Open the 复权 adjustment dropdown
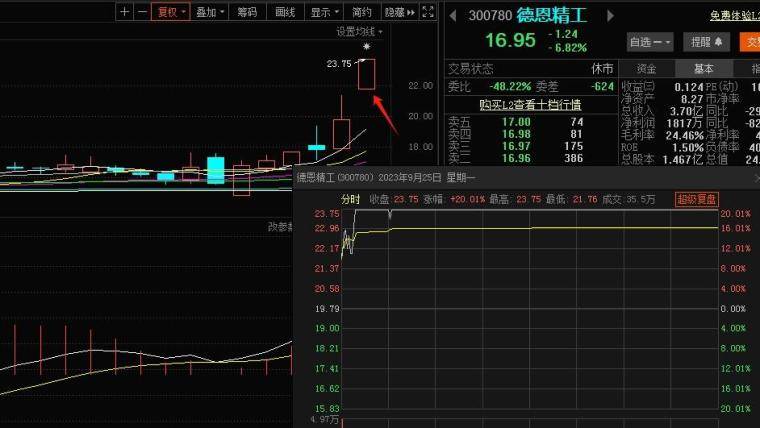Viewport: 760px width, 428px height. click(x=171, y=12)
